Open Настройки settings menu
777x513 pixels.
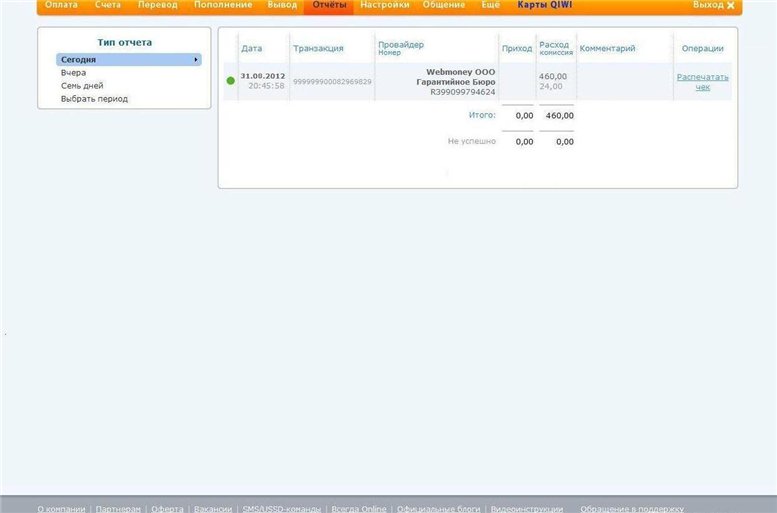coord(384,5)
